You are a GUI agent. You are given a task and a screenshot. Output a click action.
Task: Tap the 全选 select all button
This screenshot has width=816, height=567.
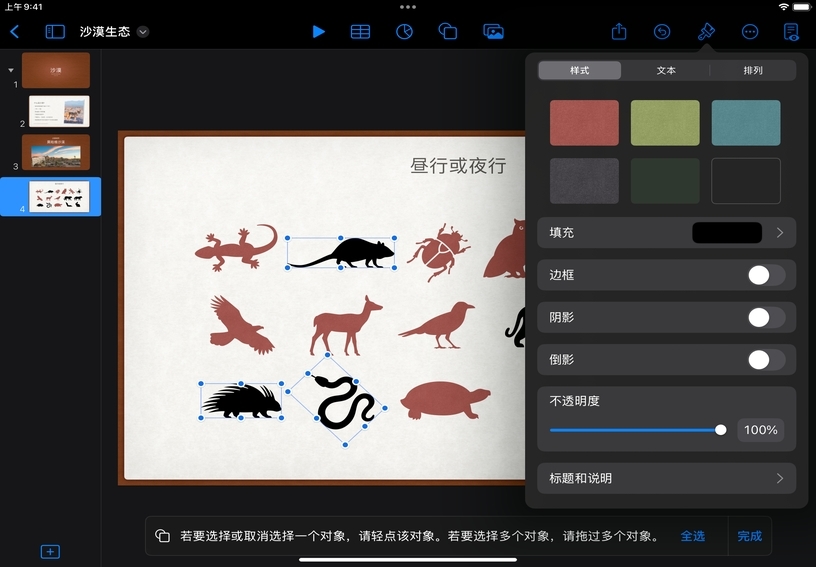[692, 536]
